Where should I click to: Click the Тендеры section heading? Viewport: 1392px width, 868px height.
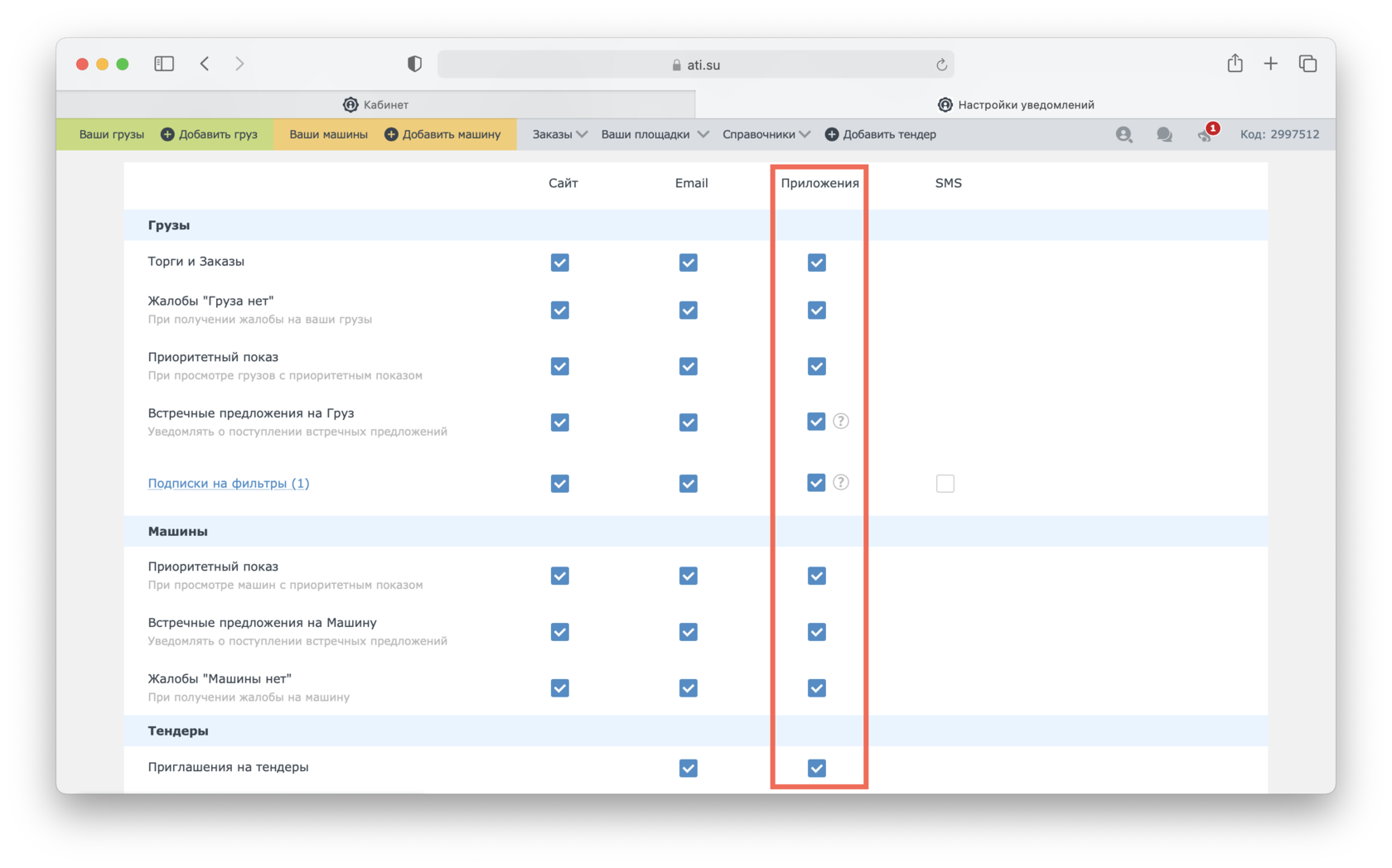pyautogui.click(x=178, y=731)
